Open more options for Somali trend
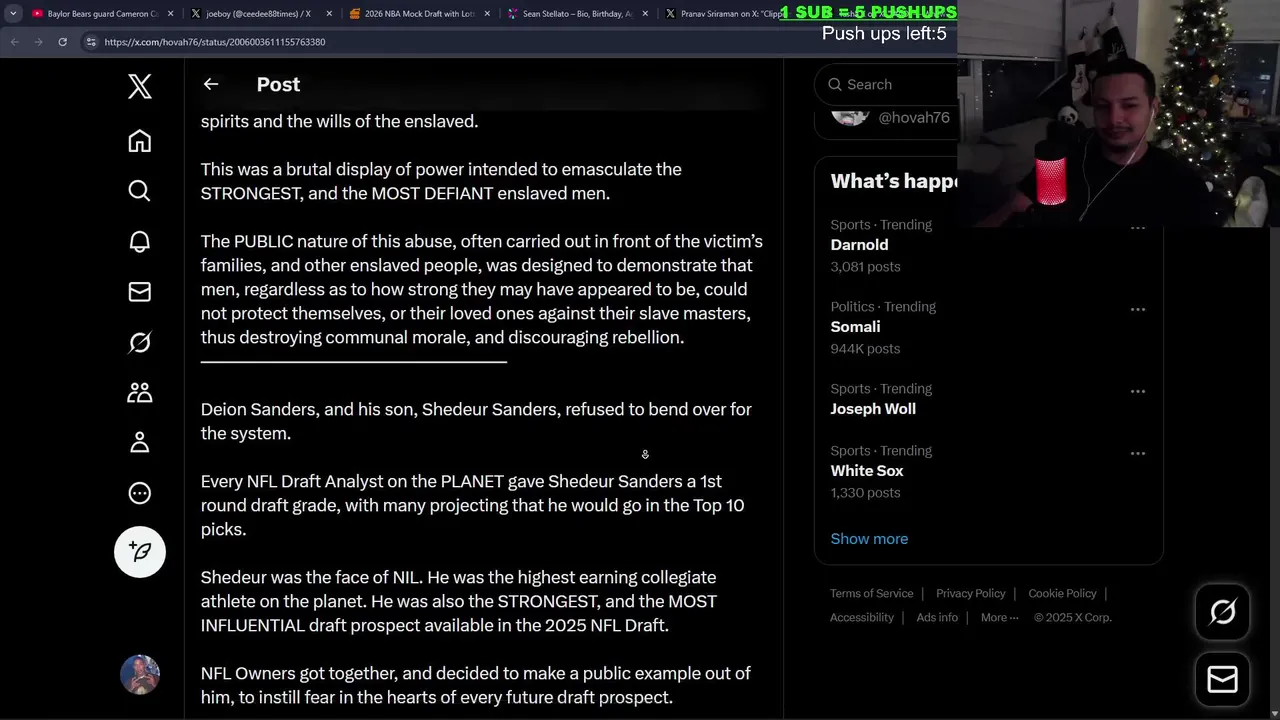This screenshot has height=720, width=1280. click(x=1138, y=309)
